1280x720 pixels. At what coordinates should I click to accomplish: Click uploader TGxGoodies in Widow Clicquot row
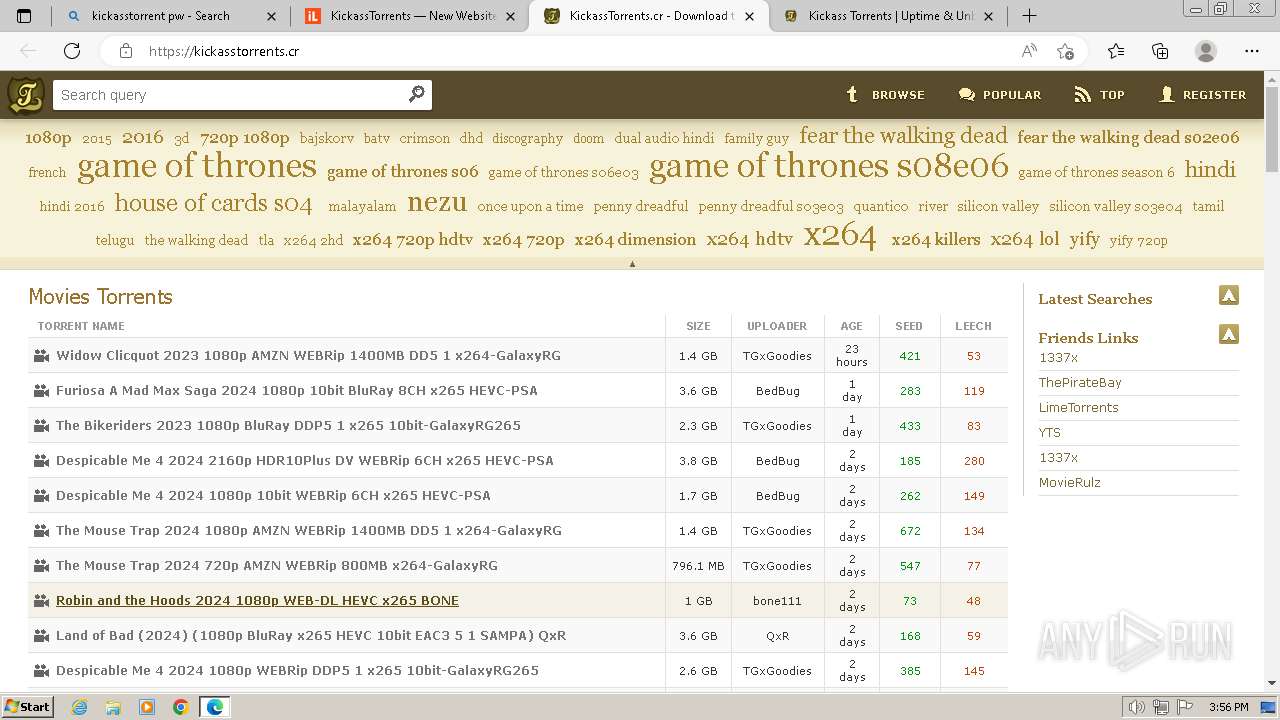(777, 356)
